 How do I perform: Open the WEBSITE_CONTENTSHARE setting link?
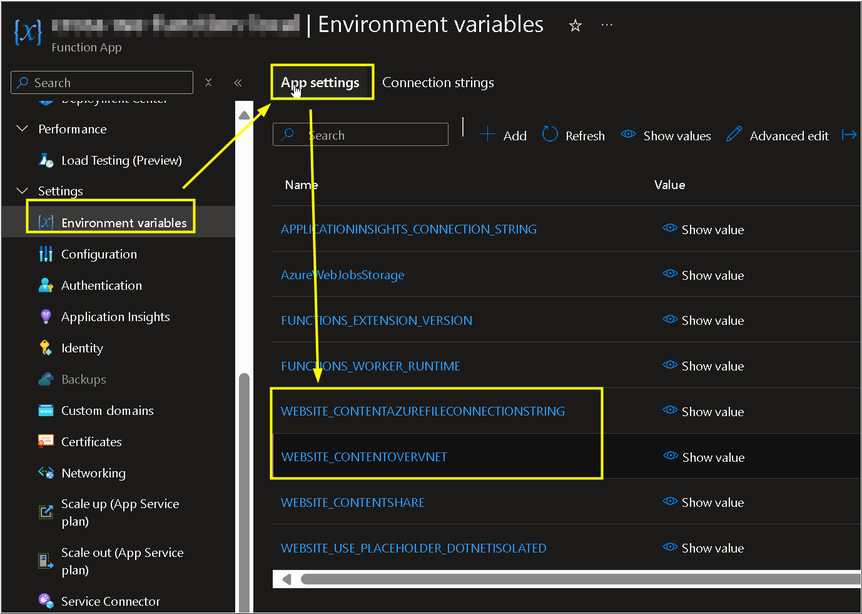pyautogui.click(x=352, y=502)
